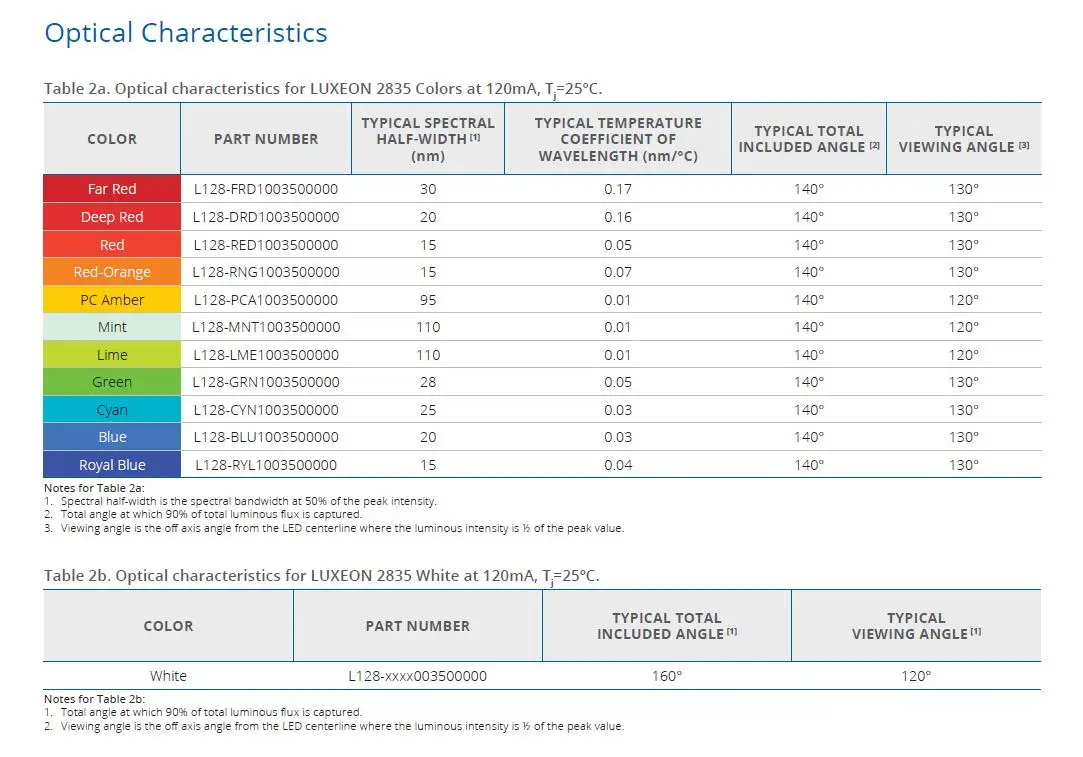Select the PC Amber color swatch
This screenshot has width=1083, height=757.
click(112, 300)
